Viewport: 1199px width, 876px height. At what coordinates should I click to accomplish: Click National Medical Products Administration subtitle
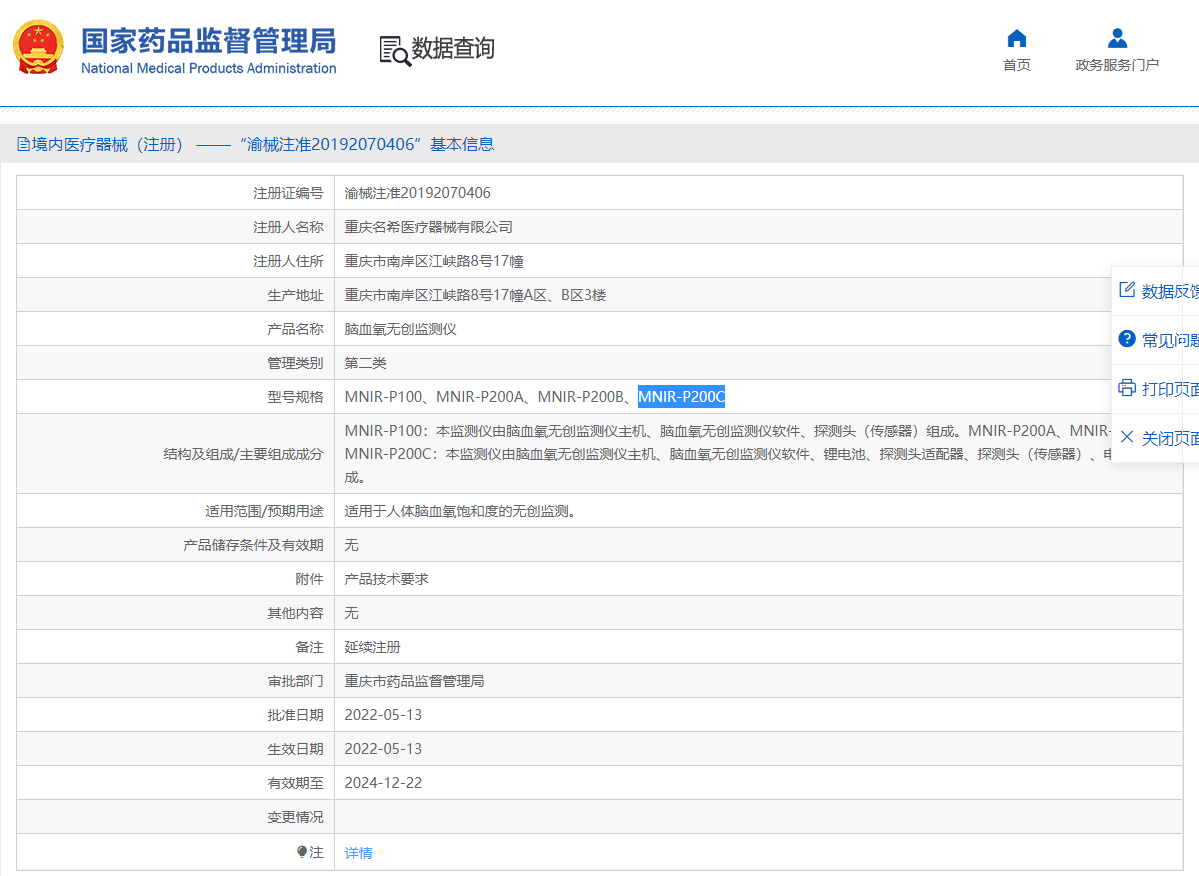pos(209,68)
